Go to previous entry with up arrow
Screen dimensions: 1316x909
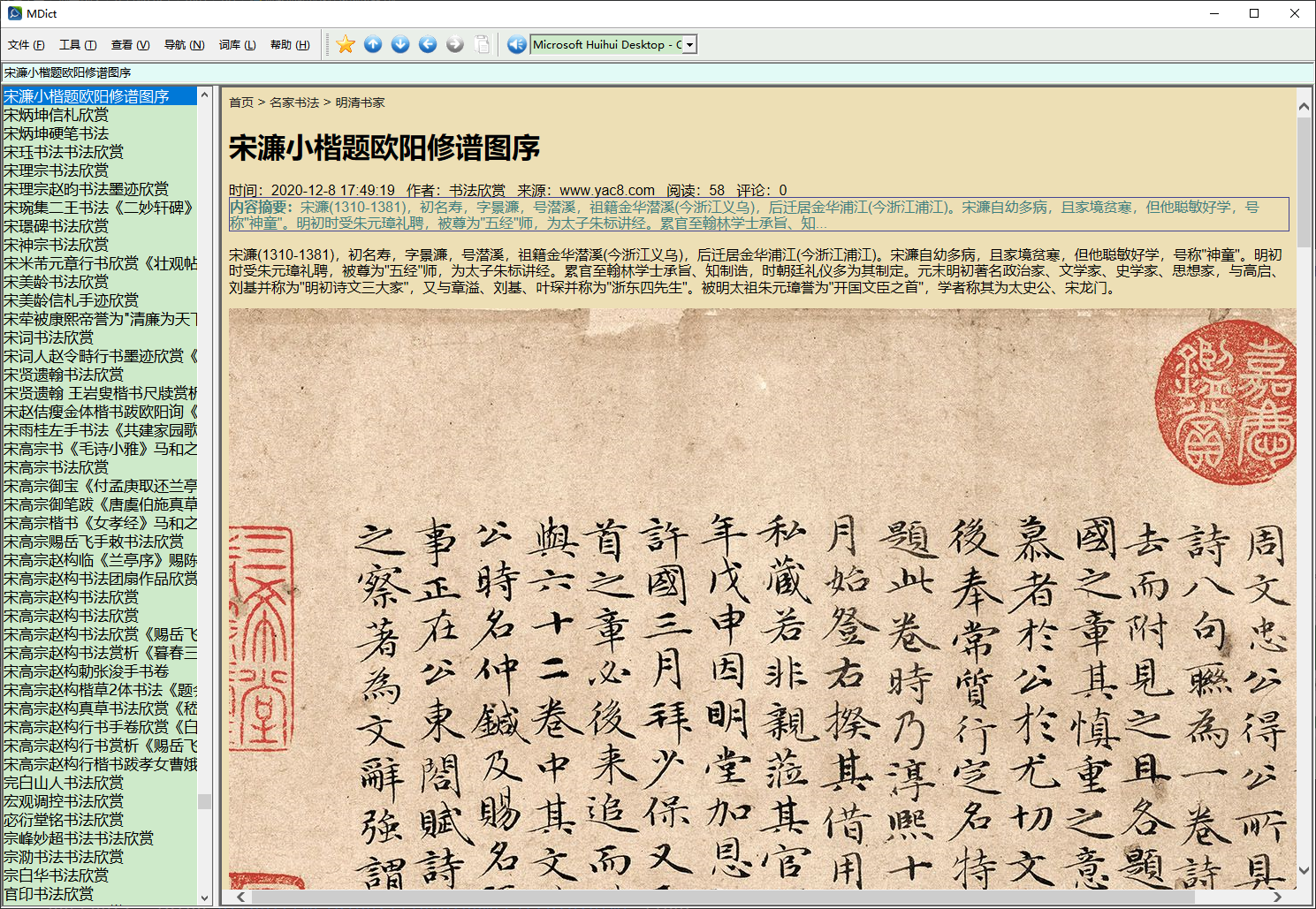(x=373, y=44)
